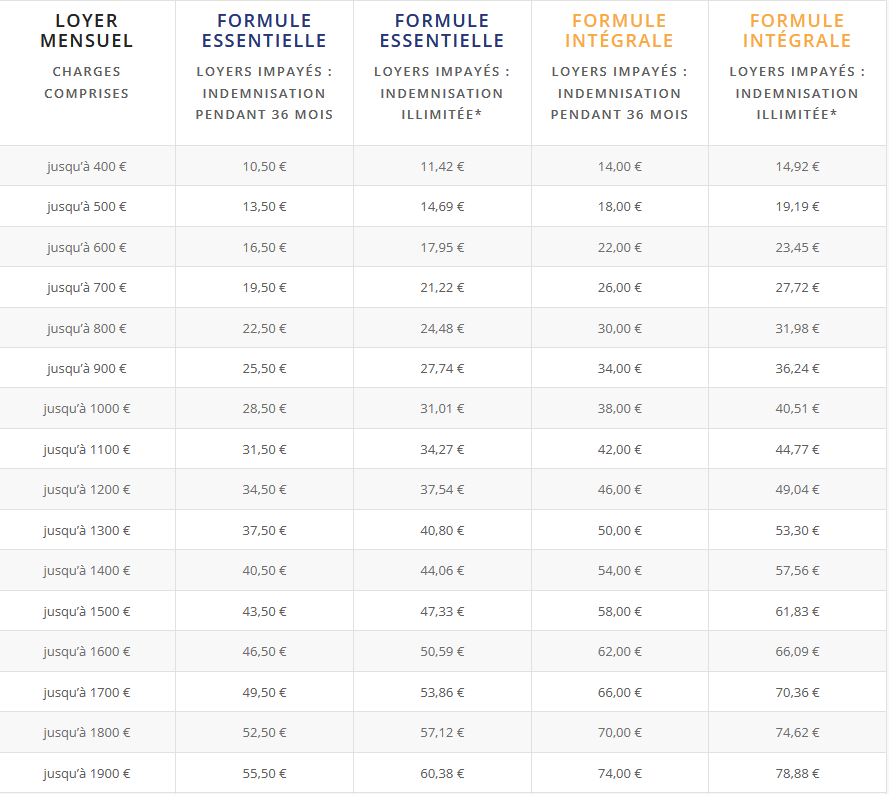Click the '18,00 €' price cell
The image size is (889, 794).
pyautogui.click(x=619, y=207)
